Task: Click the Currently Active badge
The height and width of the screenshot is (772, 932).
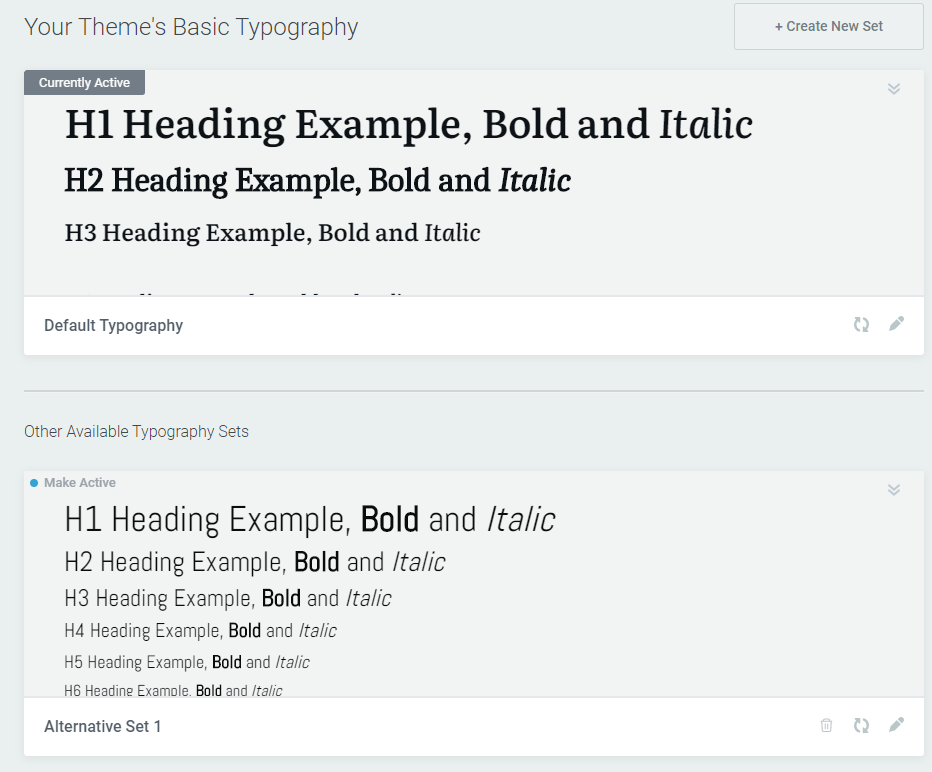Action: pyautogui.click(x=84, y=83)
